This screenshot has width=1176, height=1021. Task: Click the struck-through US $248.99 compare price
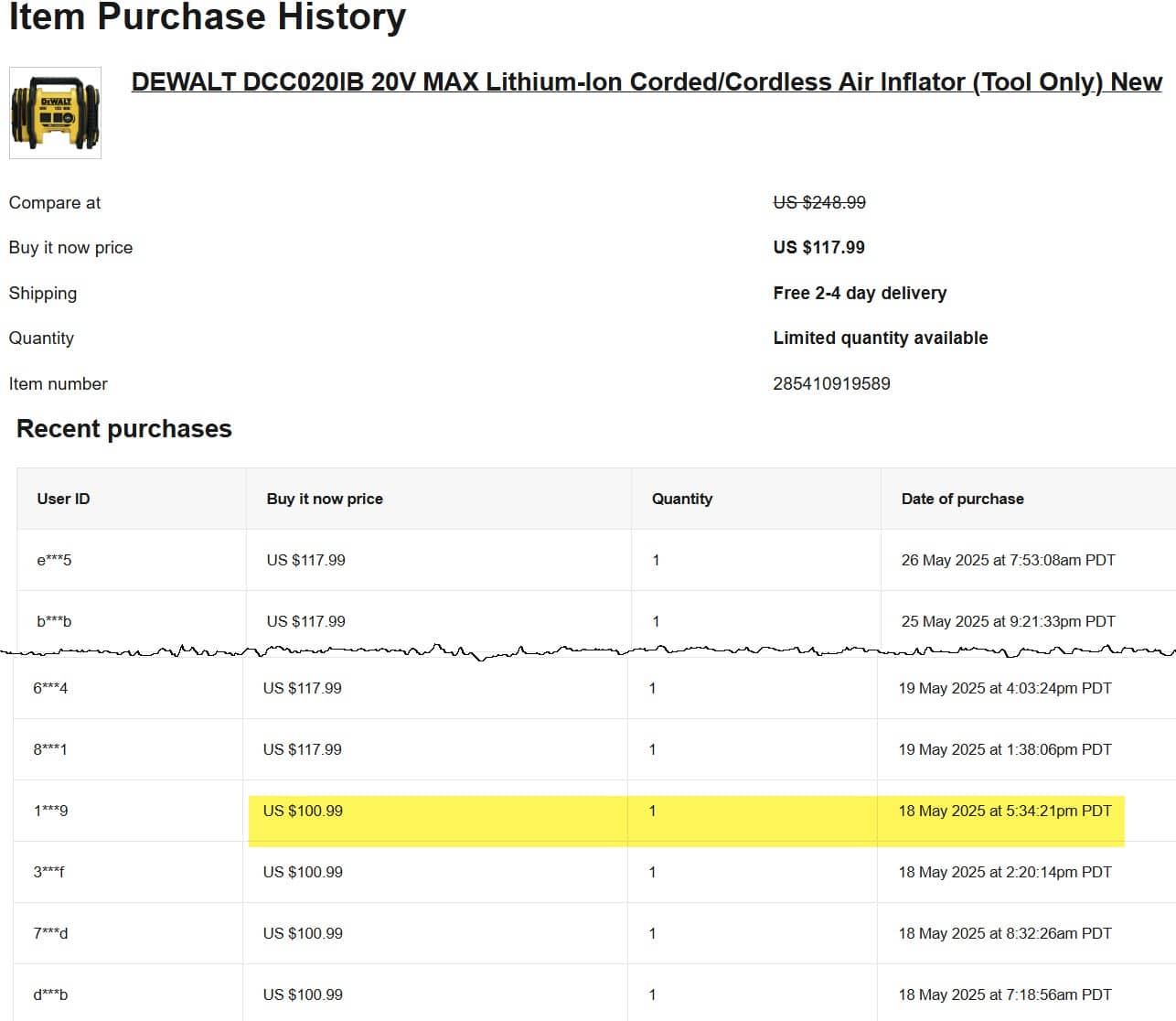pos(819,202)
